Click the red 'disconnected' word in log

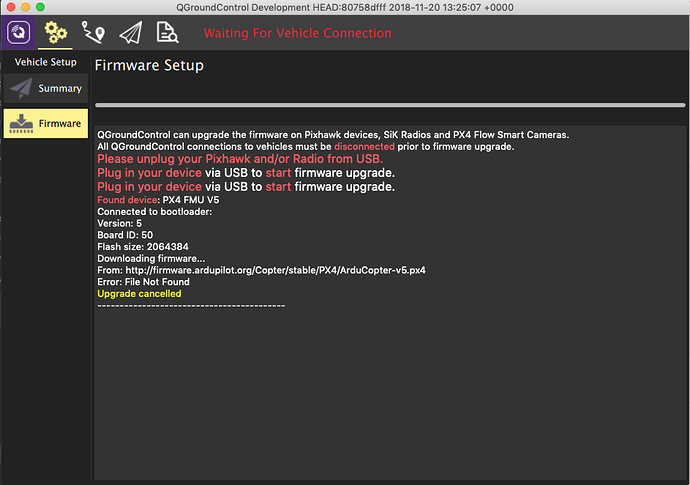364,147
